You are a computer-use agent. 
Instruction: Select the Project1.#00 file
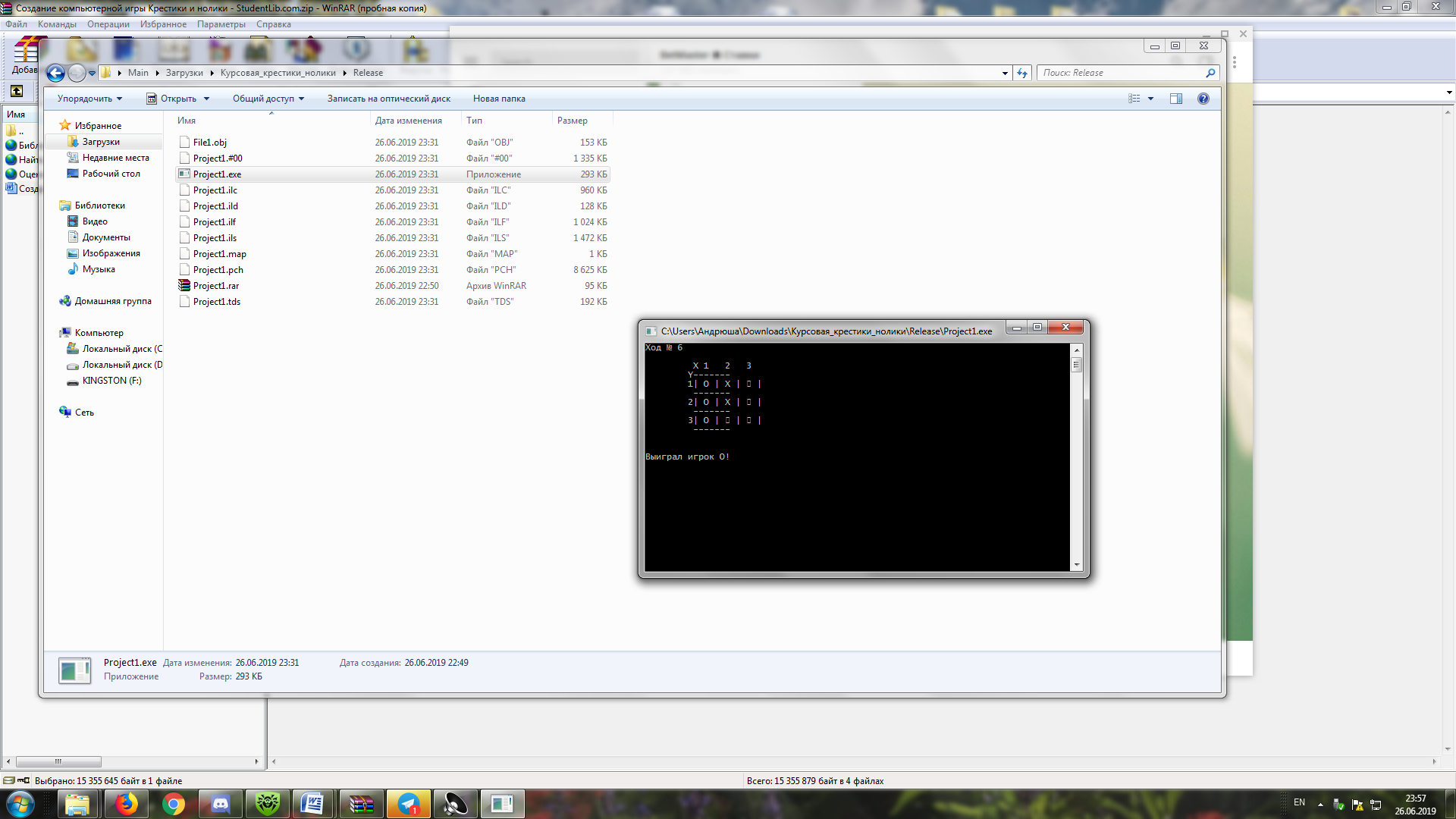pos(217,158)
